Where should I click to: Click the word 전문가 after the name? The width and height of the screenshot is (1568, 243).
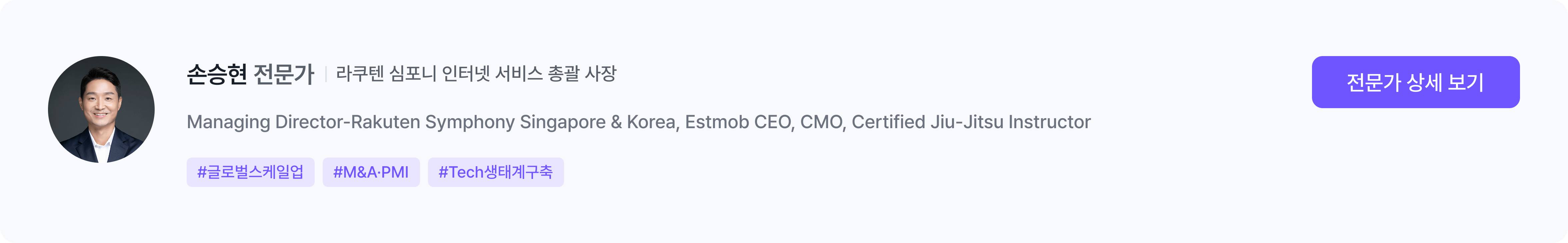coord(284,74)
